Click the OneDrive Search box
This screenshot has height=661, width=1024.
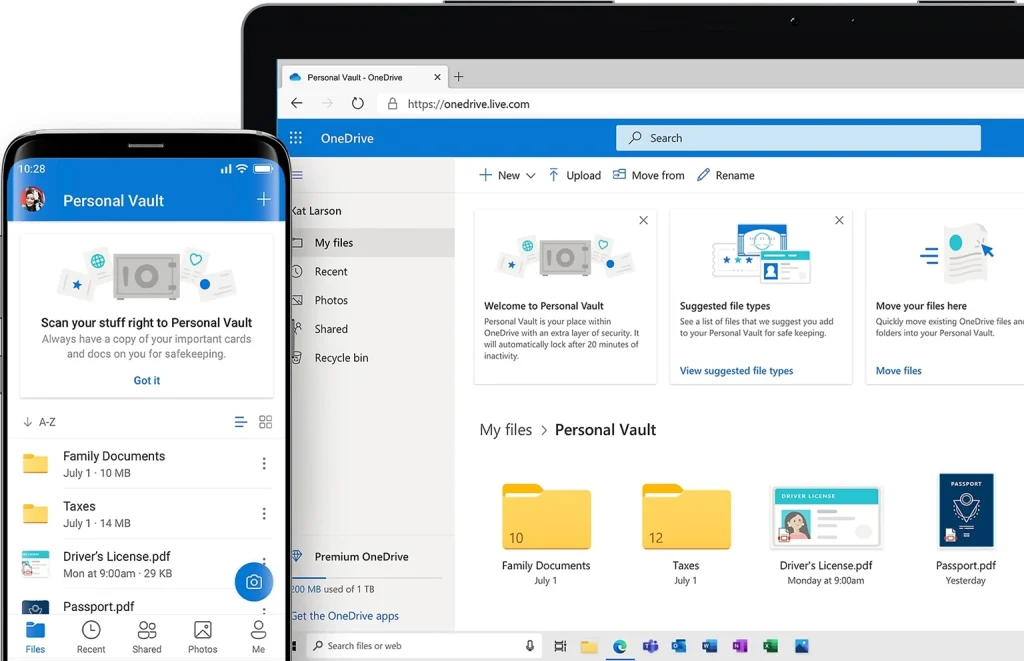[x=798, y=138]
